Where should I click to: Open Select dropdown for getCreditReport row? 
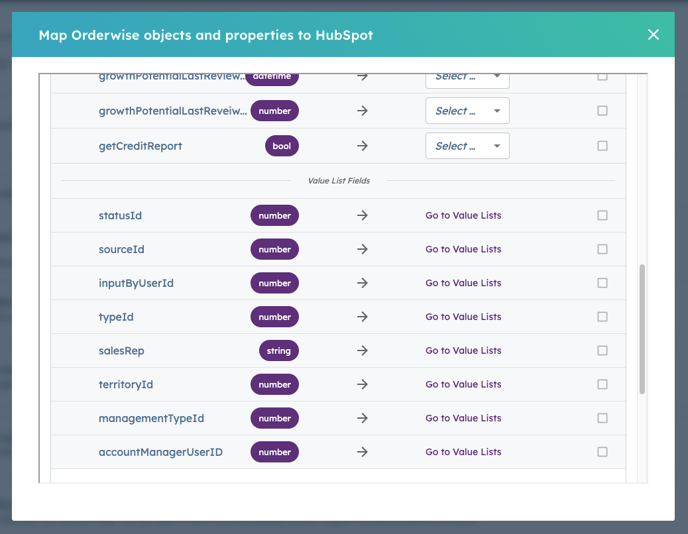click(x=467, y=146)
